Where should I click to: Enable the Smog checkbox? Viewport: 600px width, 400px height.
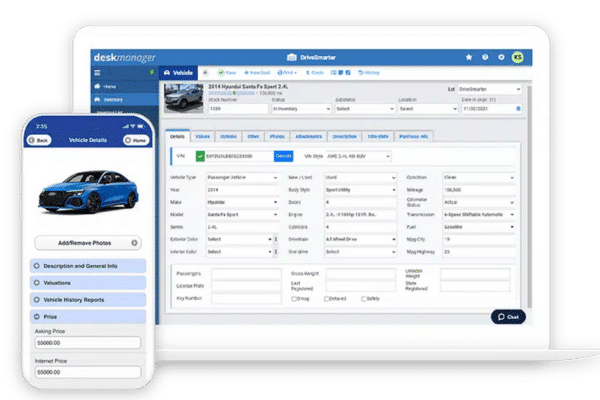tap(294, 299)
